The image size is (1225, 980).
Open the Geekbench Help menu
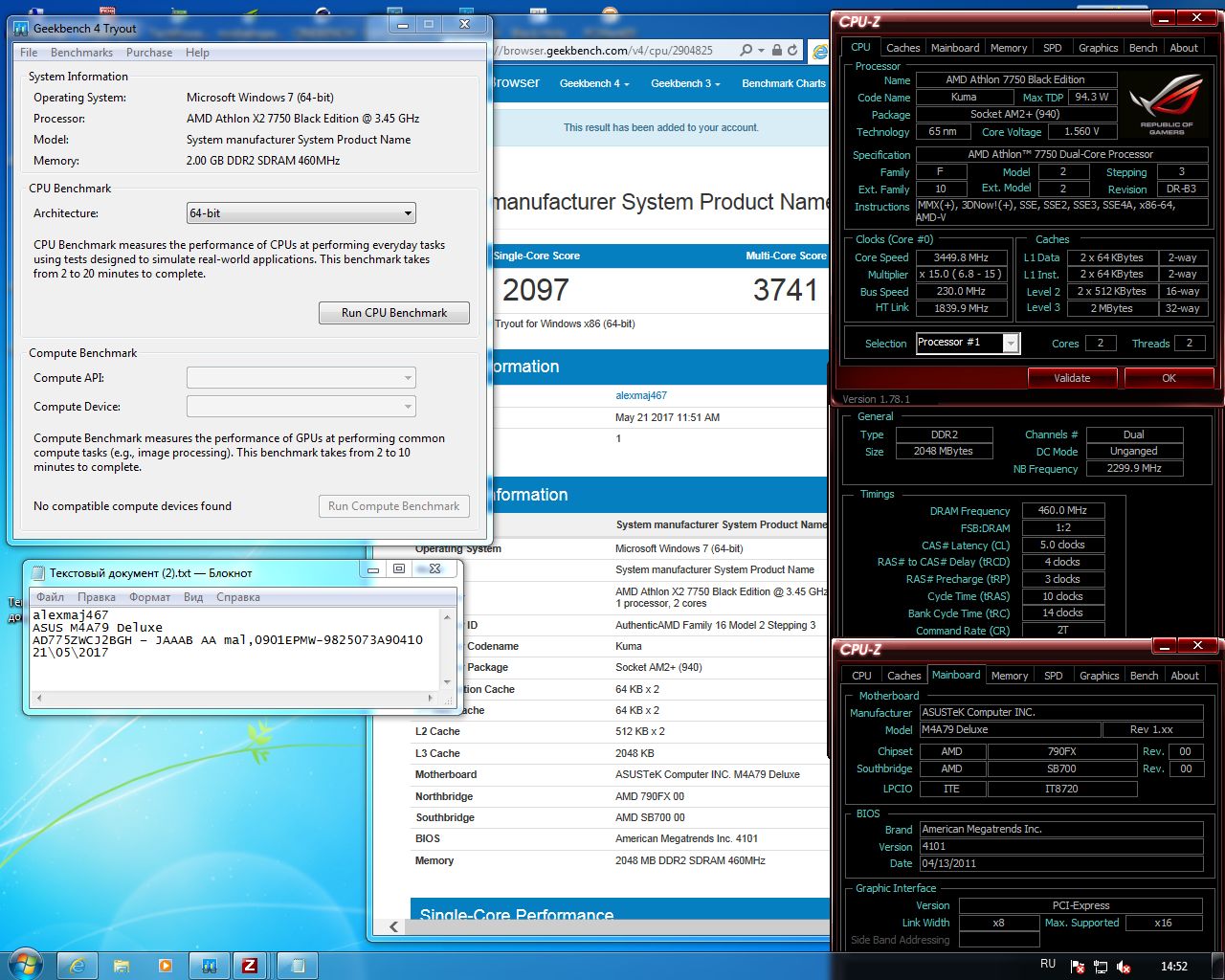click(x=197, y=53)
